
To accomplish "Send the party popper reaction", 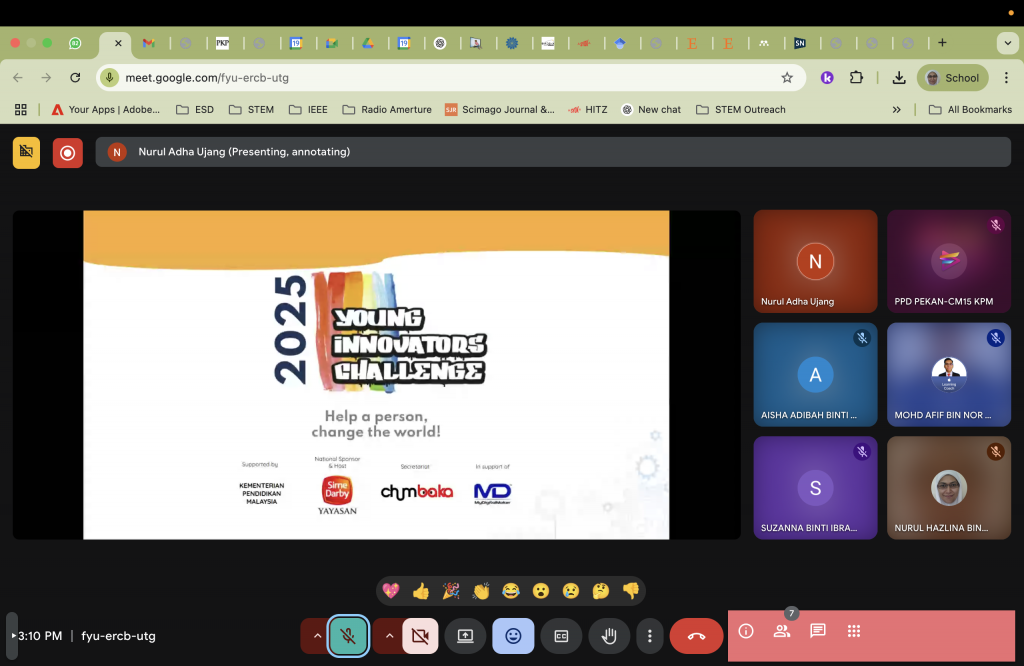I will click(x=451, y=591).
